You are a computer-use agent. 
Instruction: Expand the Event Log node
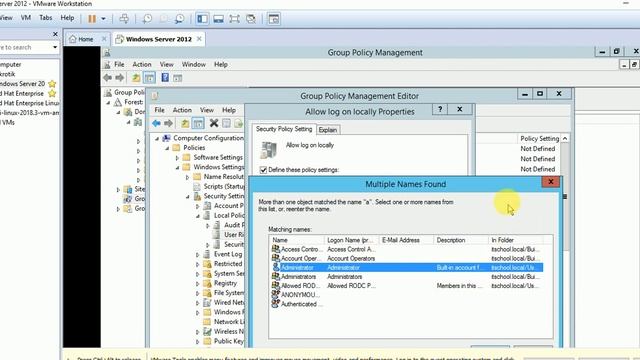(198, 254)
